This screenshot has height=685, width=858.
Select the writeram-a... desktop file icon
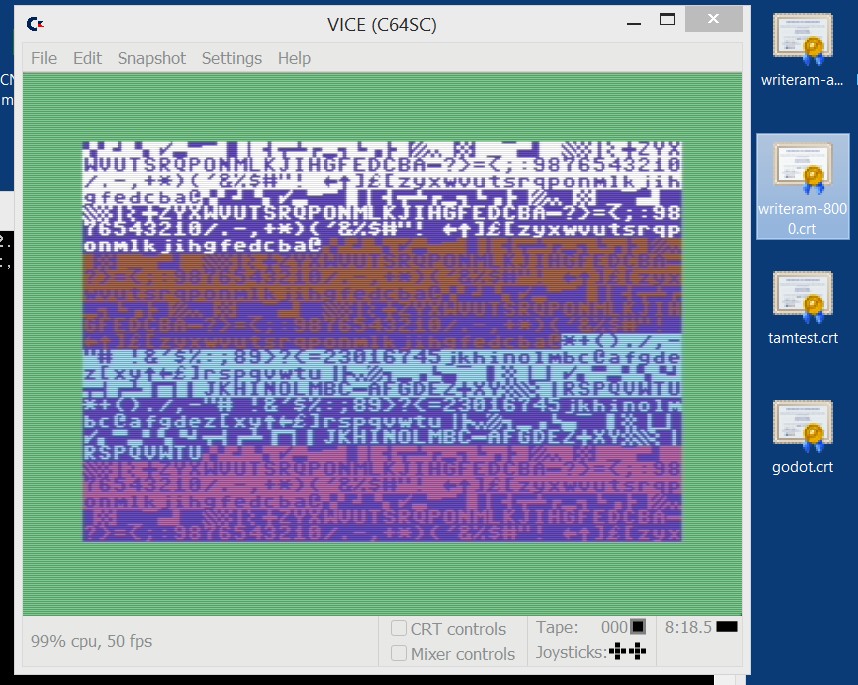click(803, 50)
